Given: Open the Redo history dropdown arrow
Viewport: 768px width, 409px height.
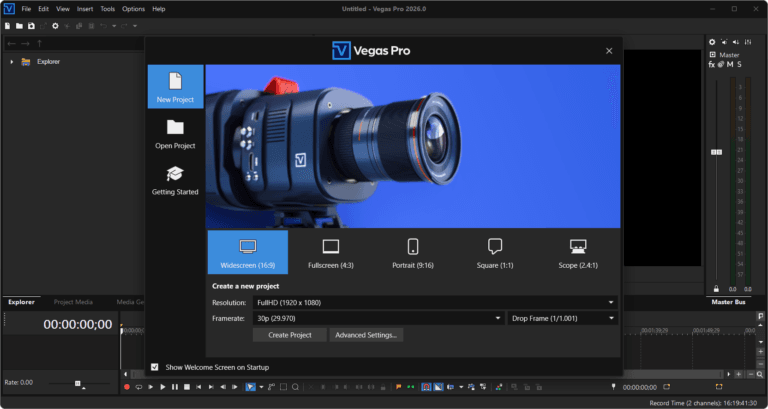Looking at the screenshot, I should (x=135, y=26).
